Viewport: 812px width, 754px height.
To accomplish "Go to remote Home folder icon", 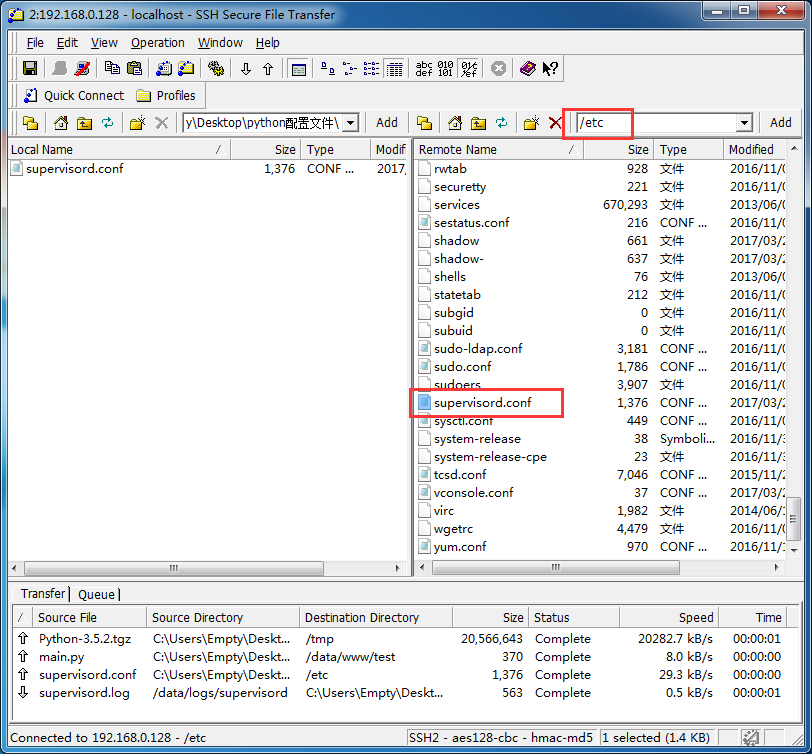I will [x=455, y=123].
